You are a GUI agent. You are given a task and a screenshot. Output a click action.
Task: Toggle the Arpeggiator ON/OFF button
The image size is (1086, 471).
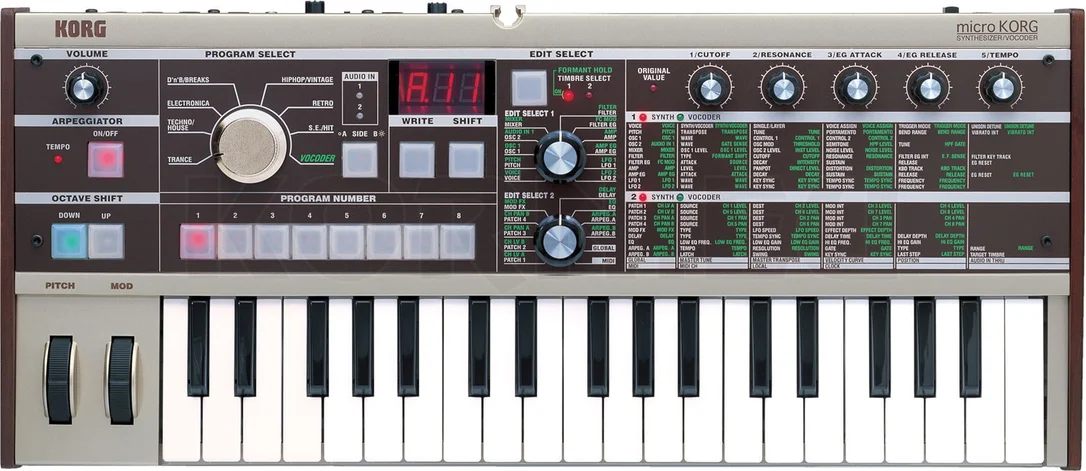coord(106,159)
